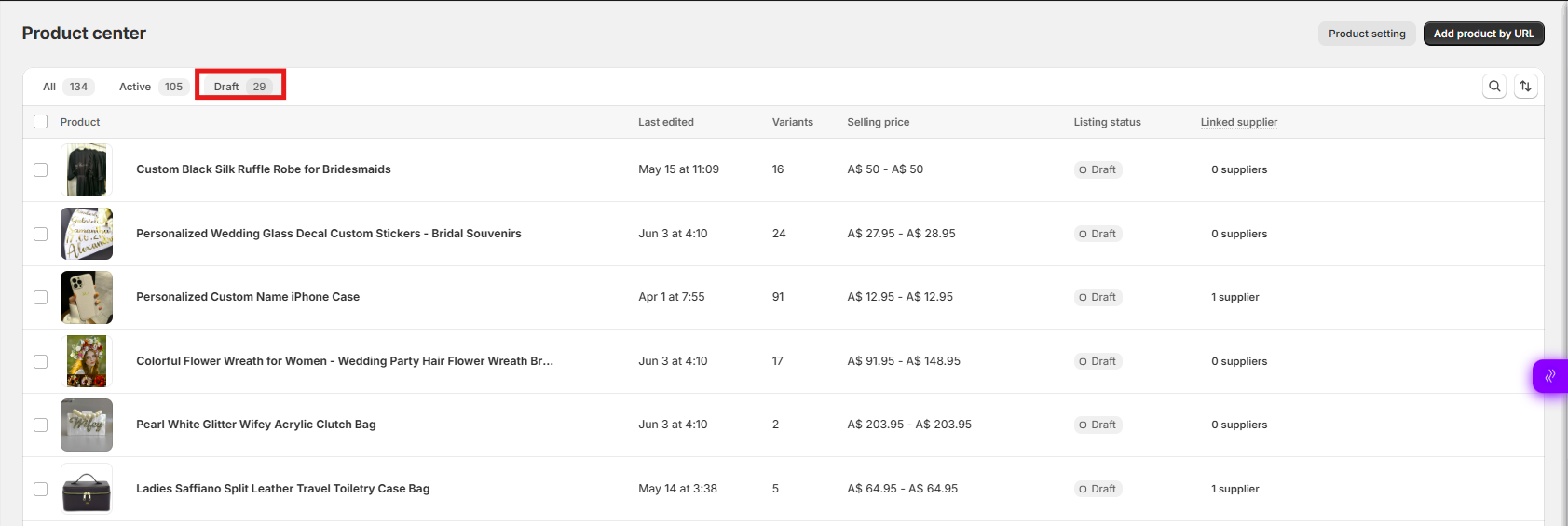Click Add product by URL button
The height and width of the screenshot is (526, 1568).
click(1483, 34)
